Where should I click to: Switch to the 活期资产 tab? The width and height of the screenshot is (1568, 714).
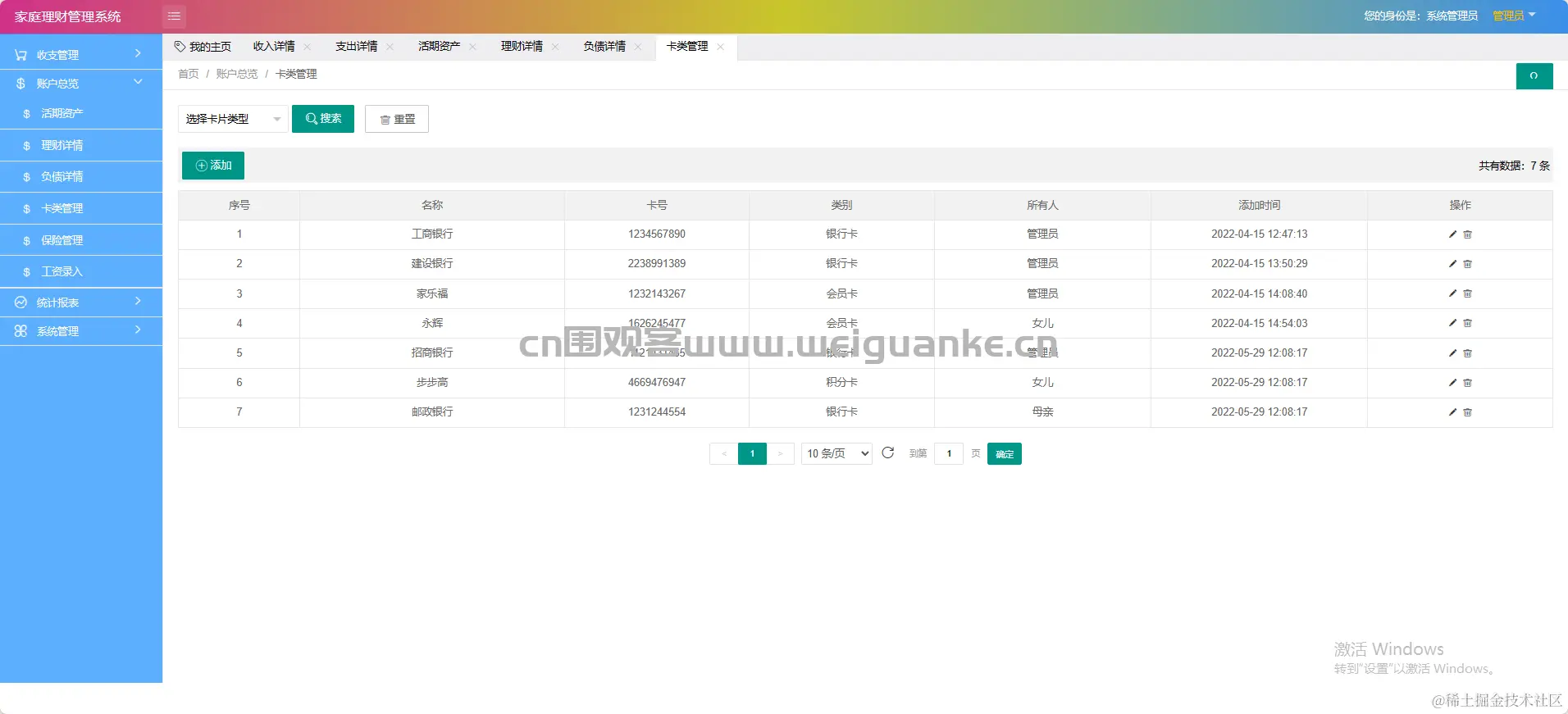[440, 47]
